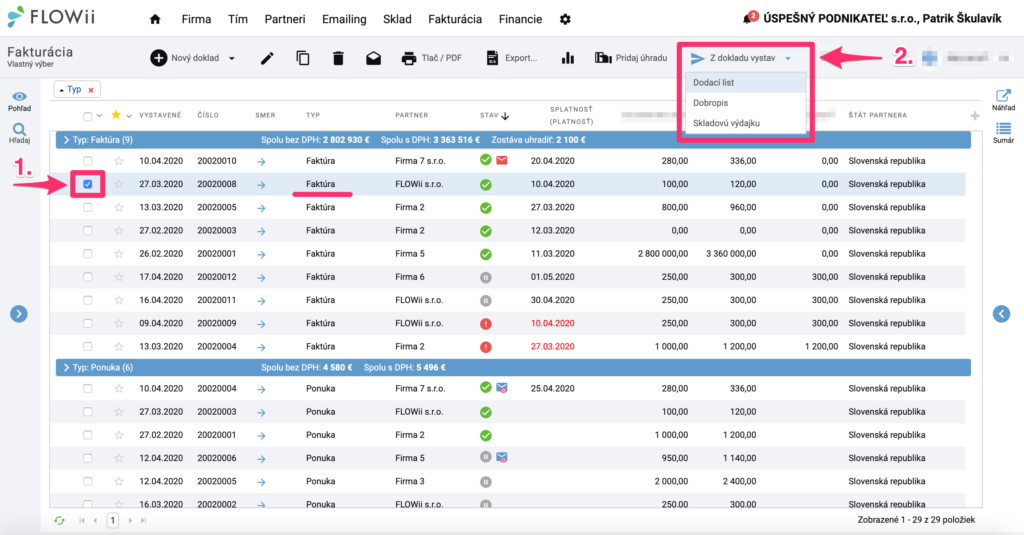Open the Fakturácia menu
Image resolution: width=1024 pixels, height=535 pixels.
455,19
